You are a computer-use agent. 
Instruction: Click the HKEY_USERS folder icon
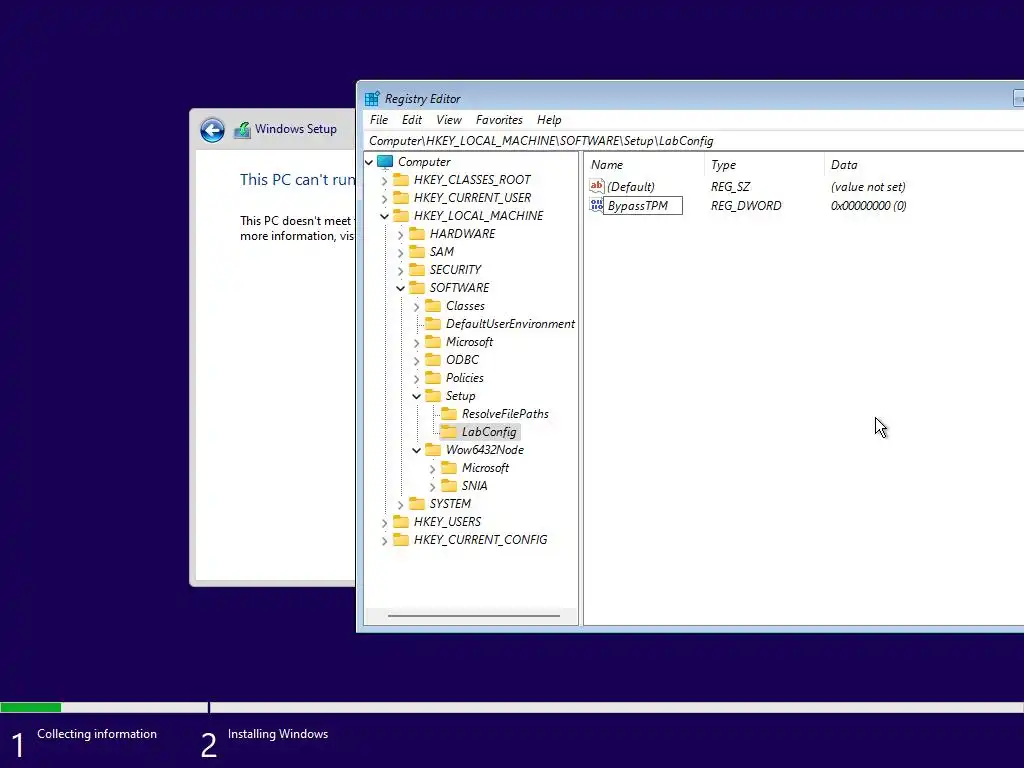(401, 521)
